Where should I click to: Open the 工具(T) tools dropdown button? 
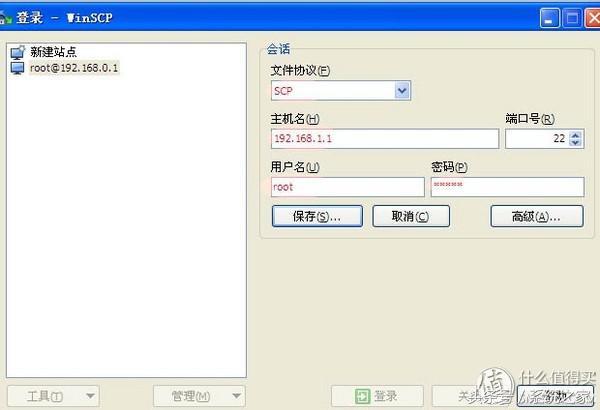(53, 396)
